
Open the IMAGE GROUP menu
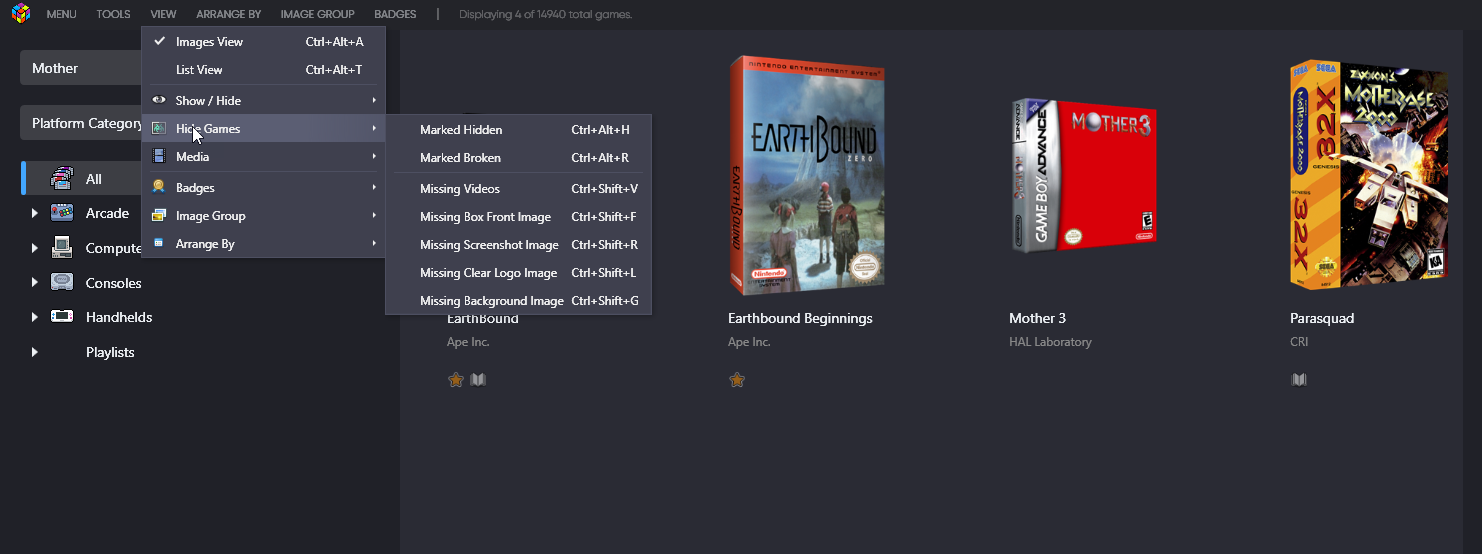click(317, 14)
